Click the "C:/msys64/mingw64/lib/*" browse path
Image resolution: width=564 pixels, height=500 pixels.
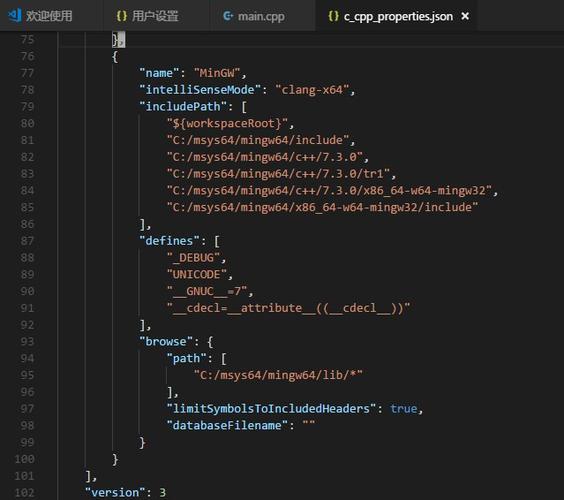click(x=278, y=375)
